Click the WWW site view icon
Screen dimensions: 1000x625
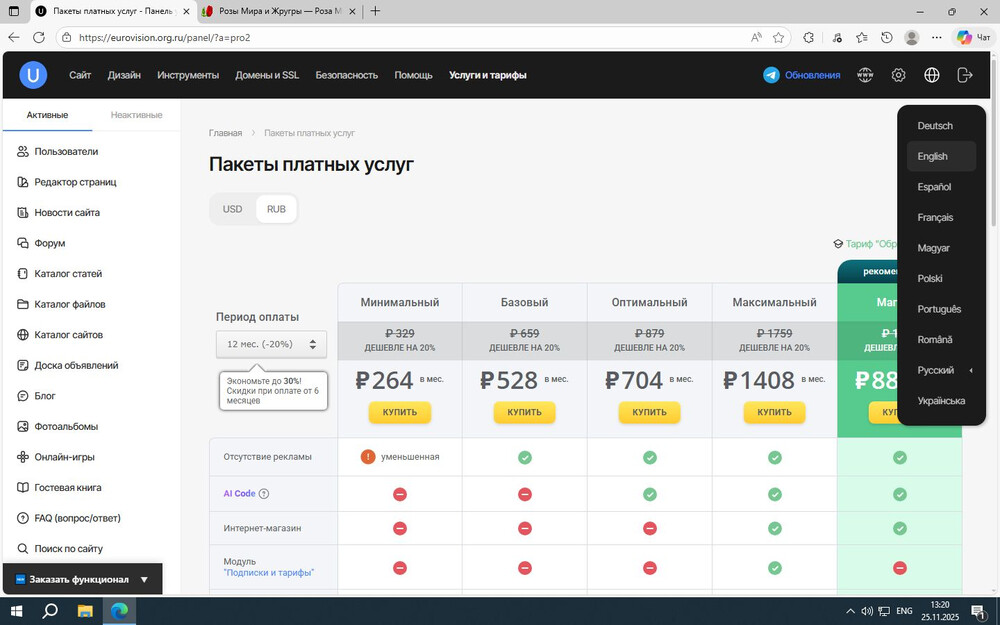pos(866,75)
